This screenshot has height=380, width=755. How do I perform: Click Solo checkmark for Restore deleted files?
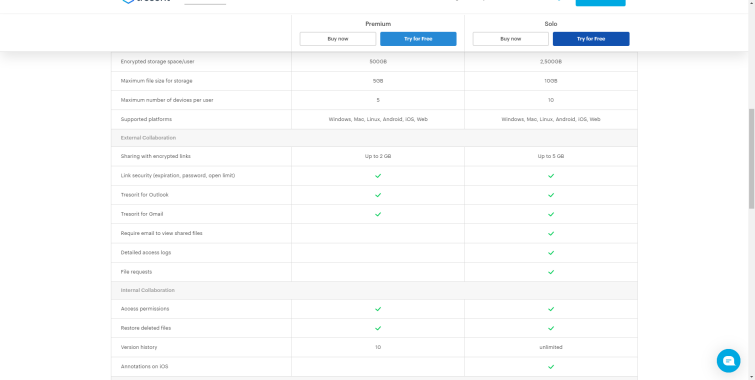click(551, 328)
